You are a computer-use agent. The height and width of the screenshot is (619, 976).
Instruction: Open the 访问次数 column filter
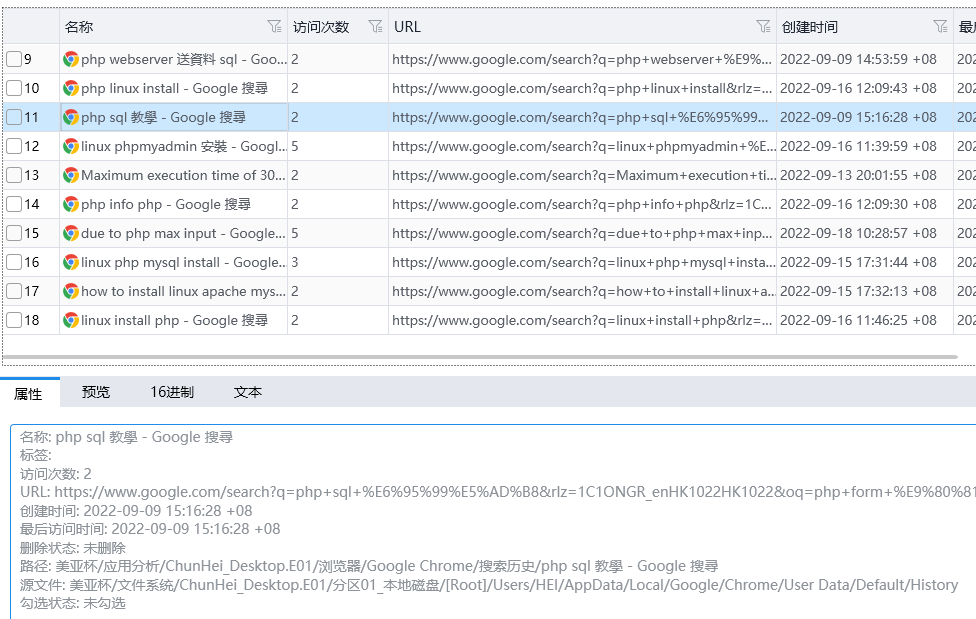point(375,27)
